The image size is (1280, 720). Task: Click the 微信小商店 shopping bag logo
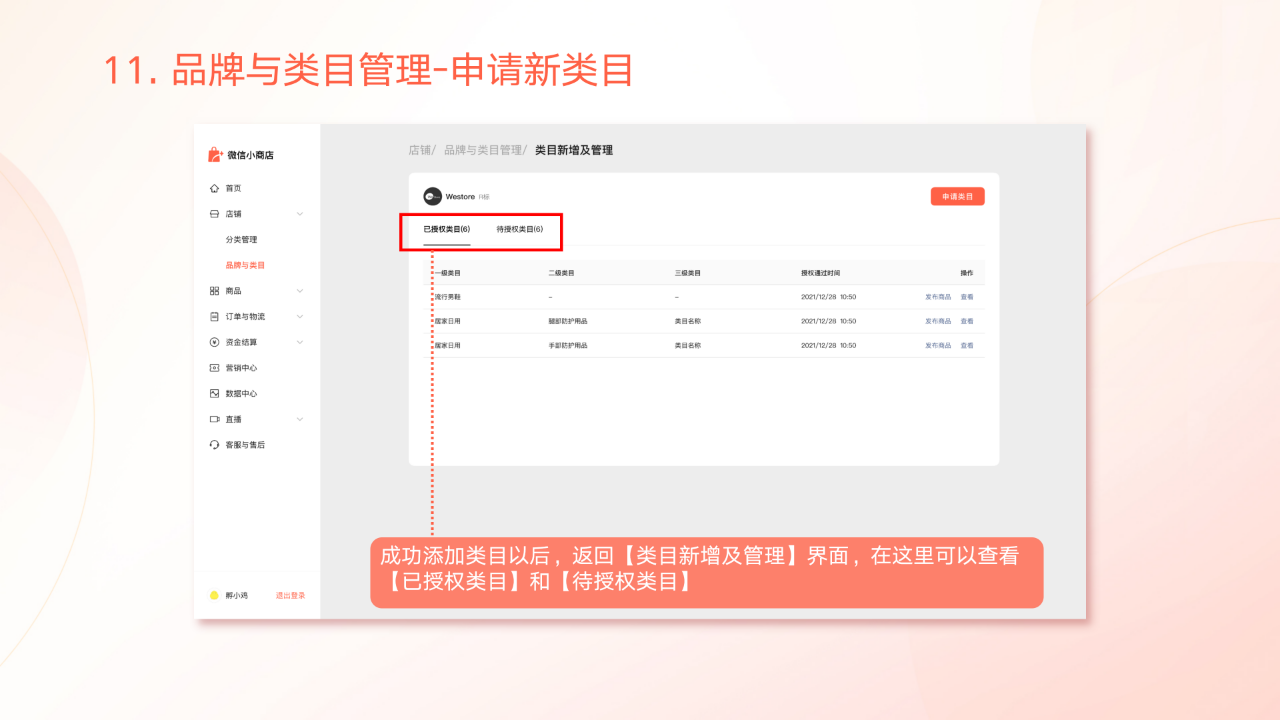[214, 155]
